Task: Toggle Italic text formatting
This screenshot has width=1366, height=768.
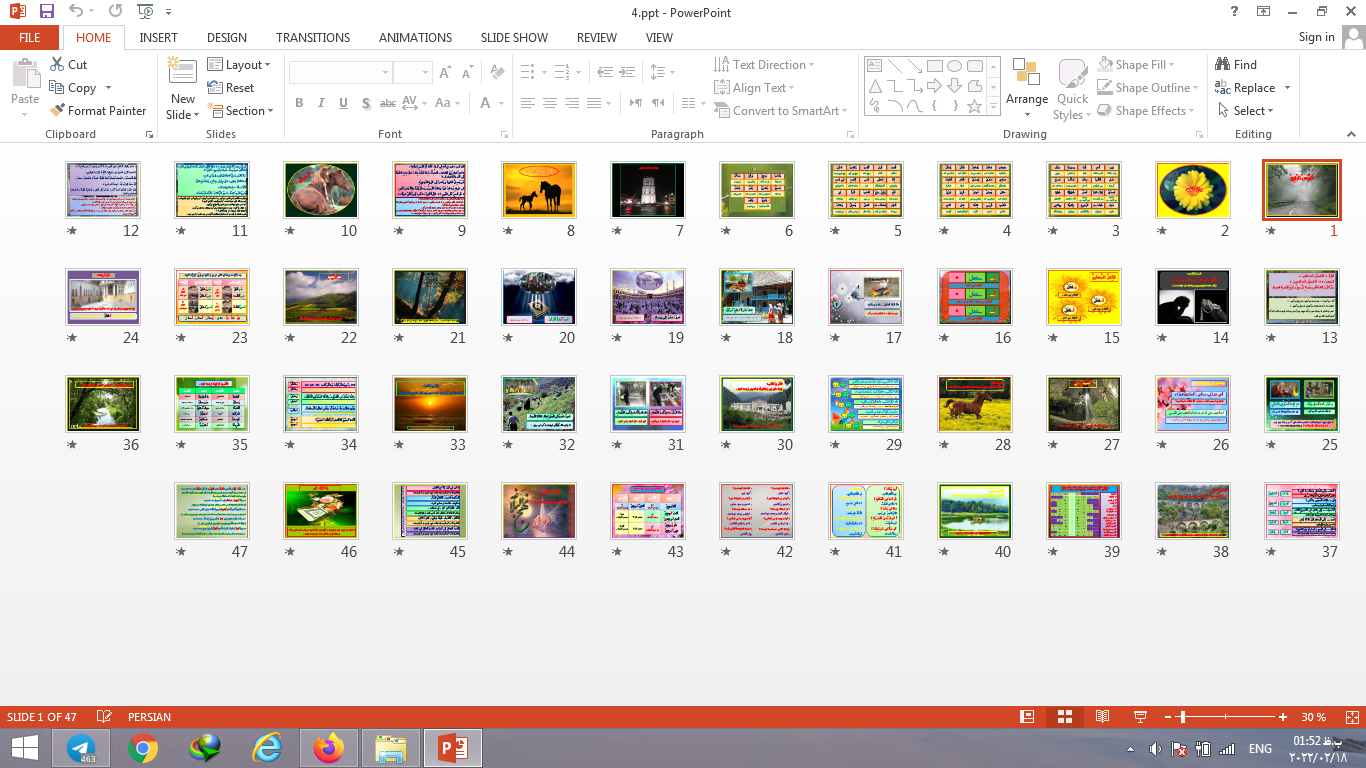Action: (x=321, y=103)
